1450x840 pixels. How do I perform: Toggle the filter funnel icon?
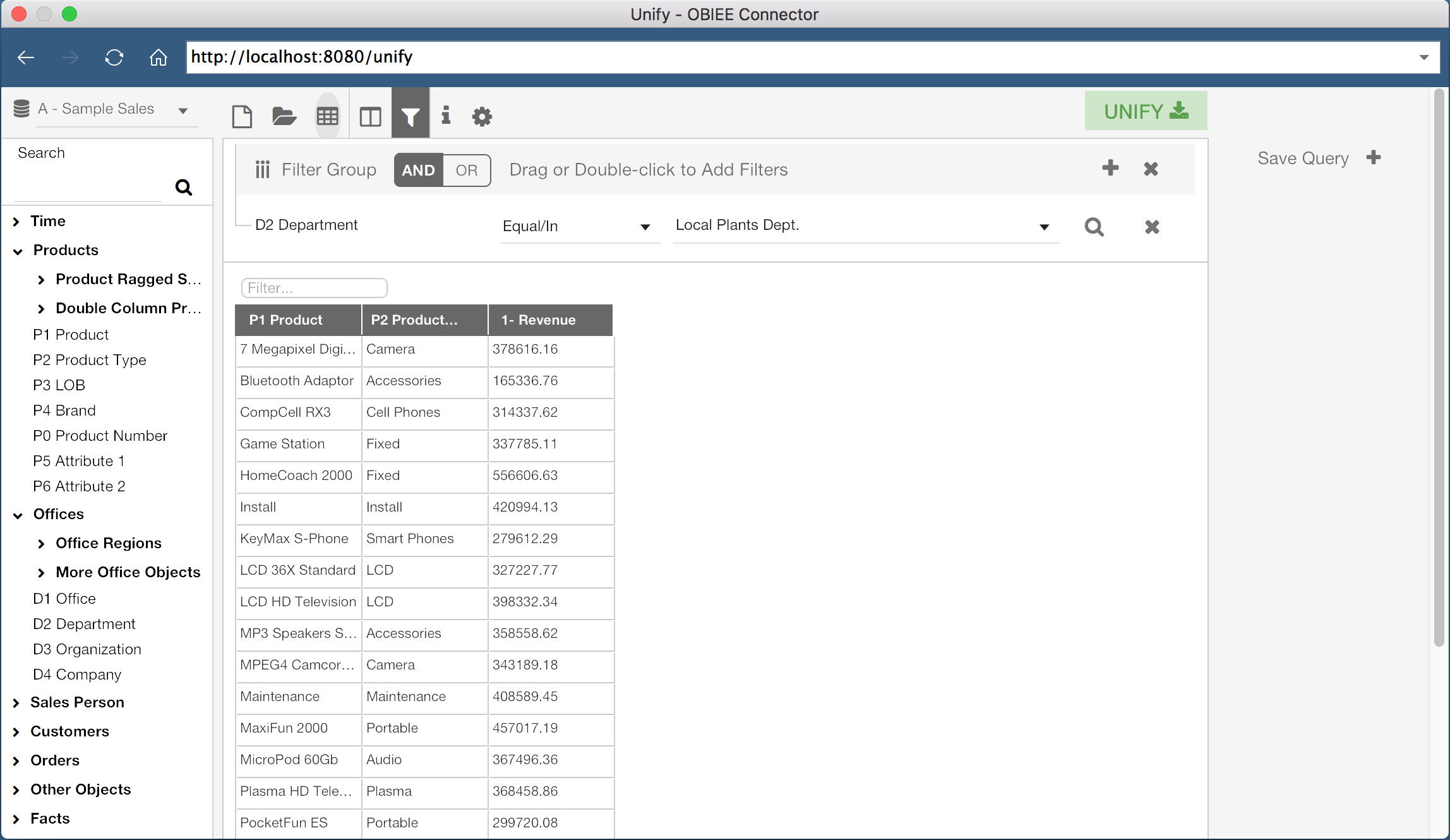point(410,116)
